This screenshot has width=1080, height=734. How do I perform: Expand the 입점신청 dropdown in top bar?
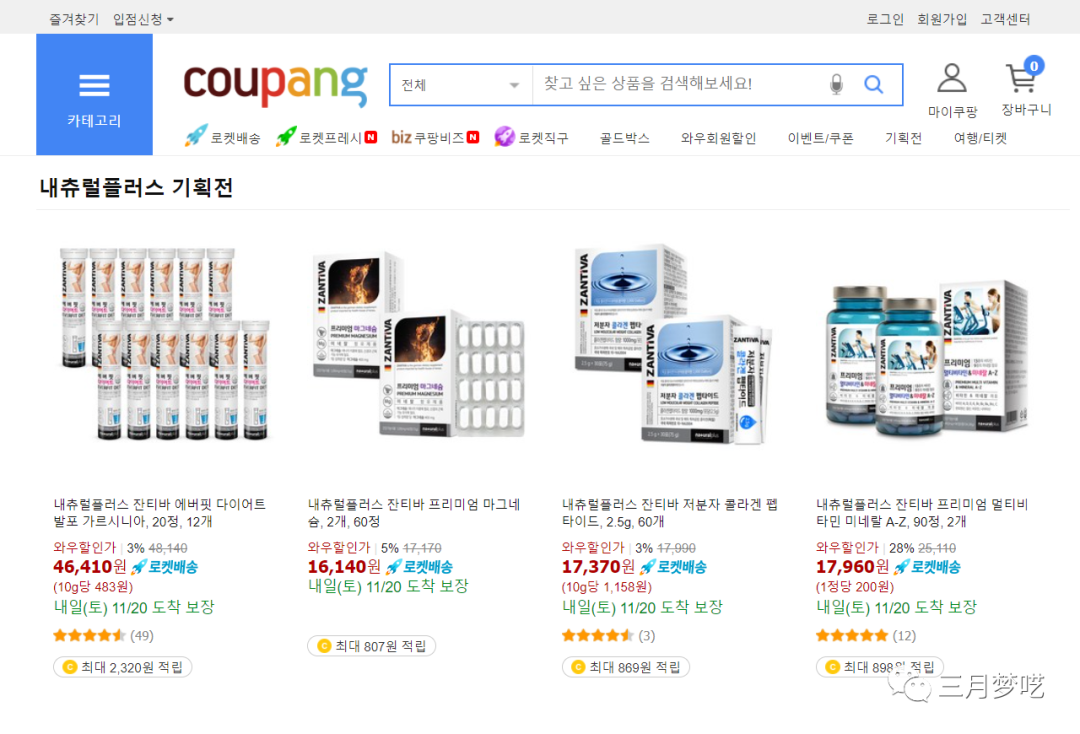tap(143, 19)
